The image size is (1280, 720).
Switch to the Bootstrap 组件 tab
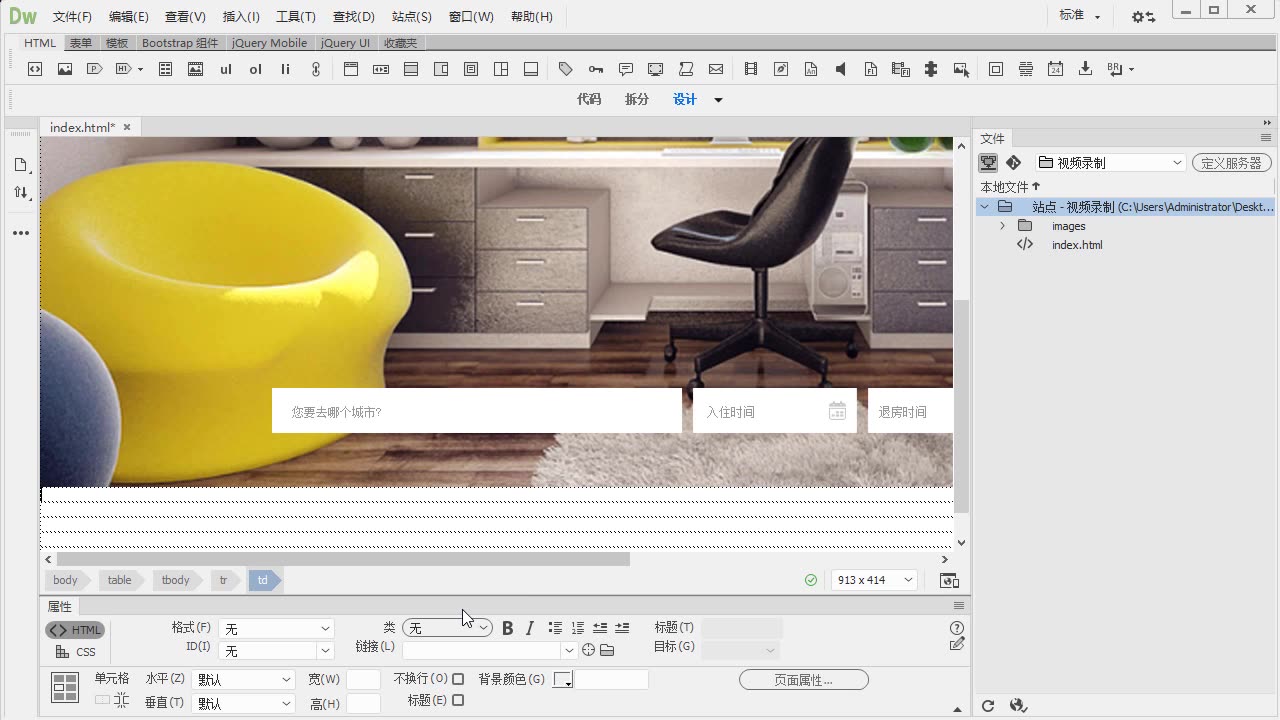coord(180,43)
